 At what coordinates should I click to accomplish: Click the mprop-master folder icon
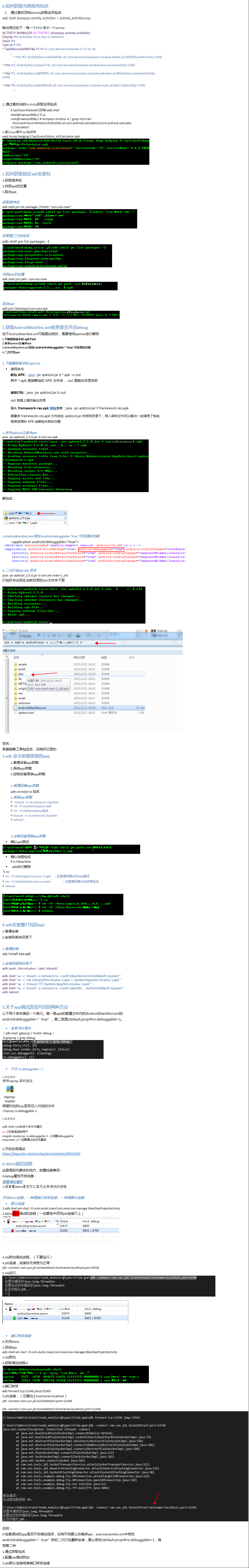pos(10,1089)
